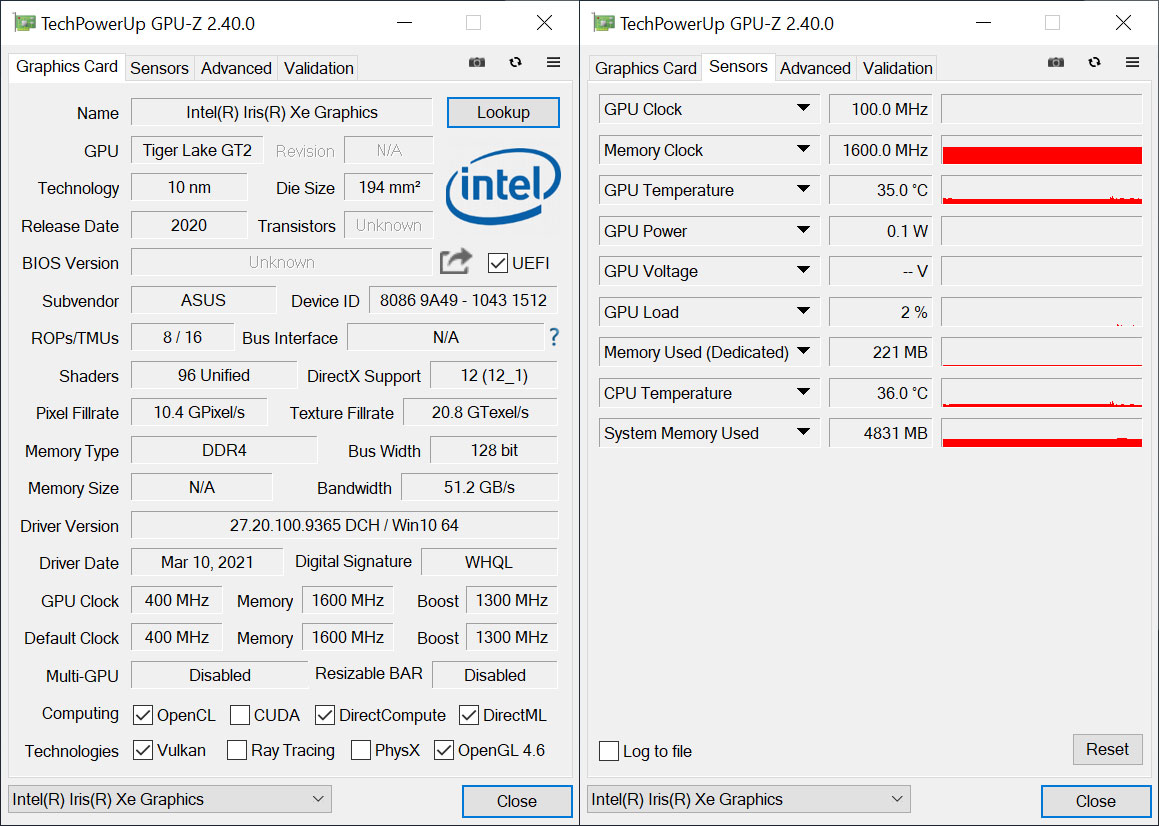The width and height of the screenshot is (1159, 826).
Task: Toggle the CUDA checkbox
Action: pyautogui.click(x=239, y=715)
